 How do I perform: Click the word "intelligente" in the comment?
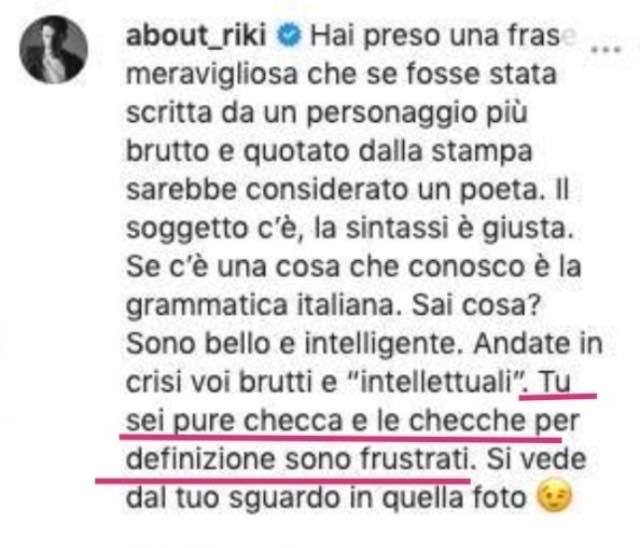380,345
